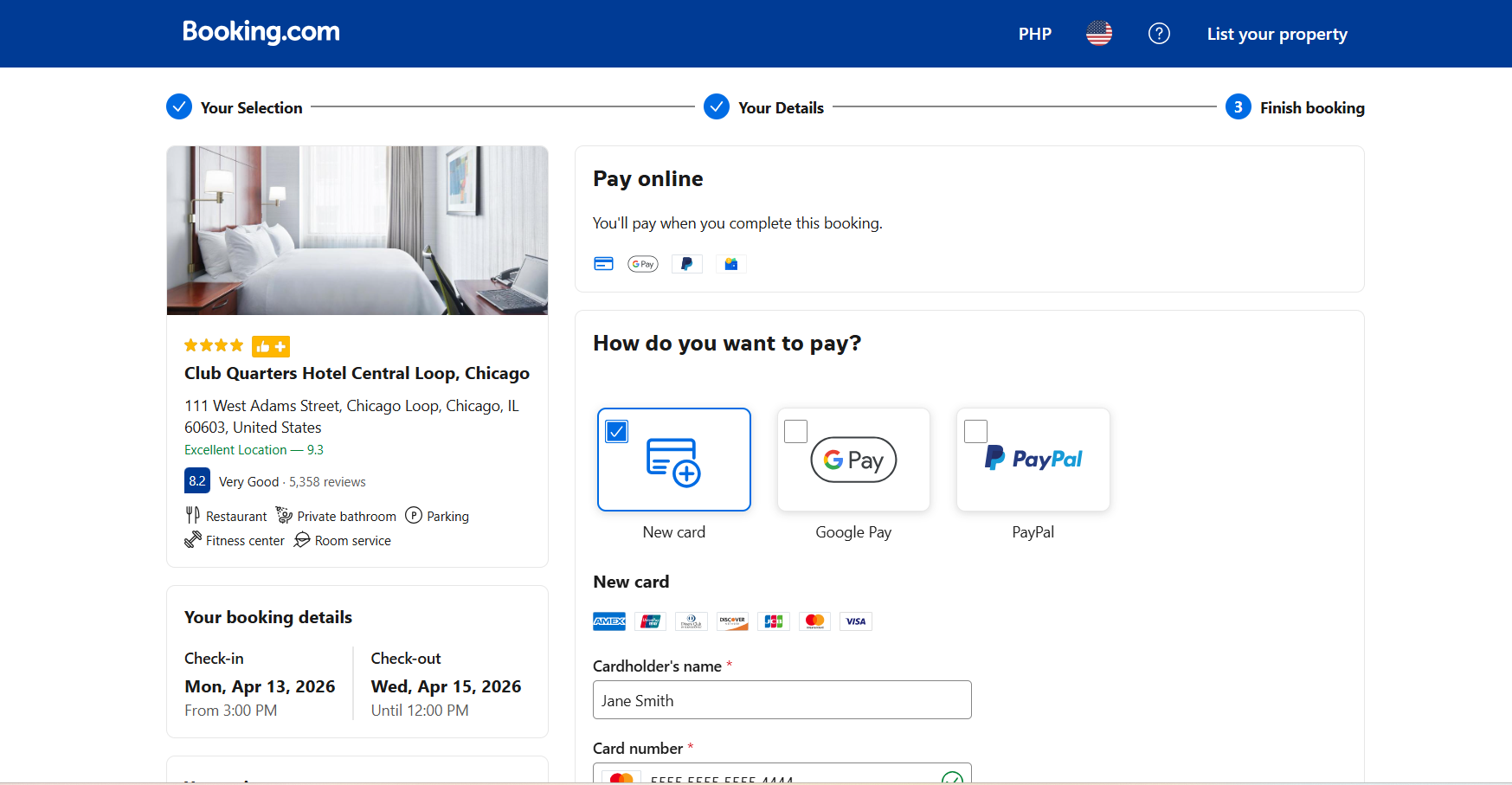The width and height of the screenshot is (1512, 785).
Task: Click the Parking amenity label
Action: pos(447,517)
